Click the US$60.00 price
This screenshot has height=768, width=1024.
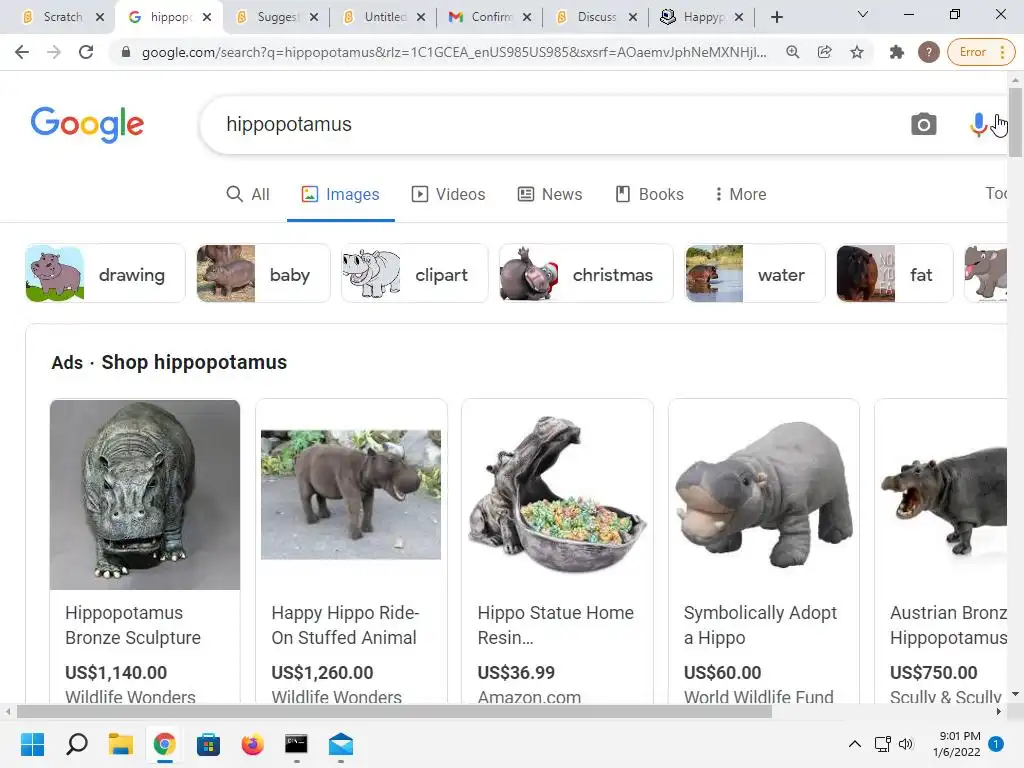pyautogui.click(x=722, y=673)
